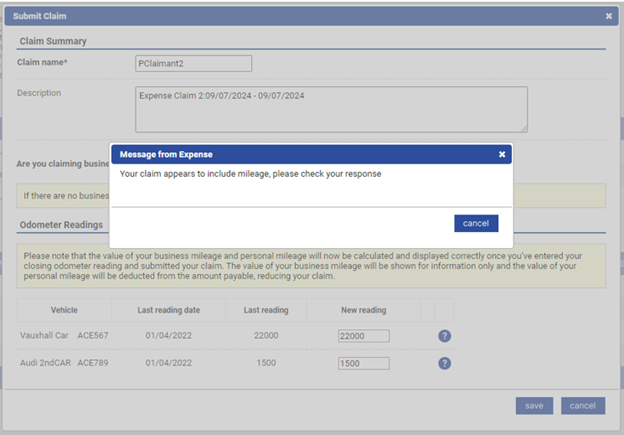Viewport: 624px width, 435px height.
Task: Close the Submit Claim window
Action: (x=608, y=16)
